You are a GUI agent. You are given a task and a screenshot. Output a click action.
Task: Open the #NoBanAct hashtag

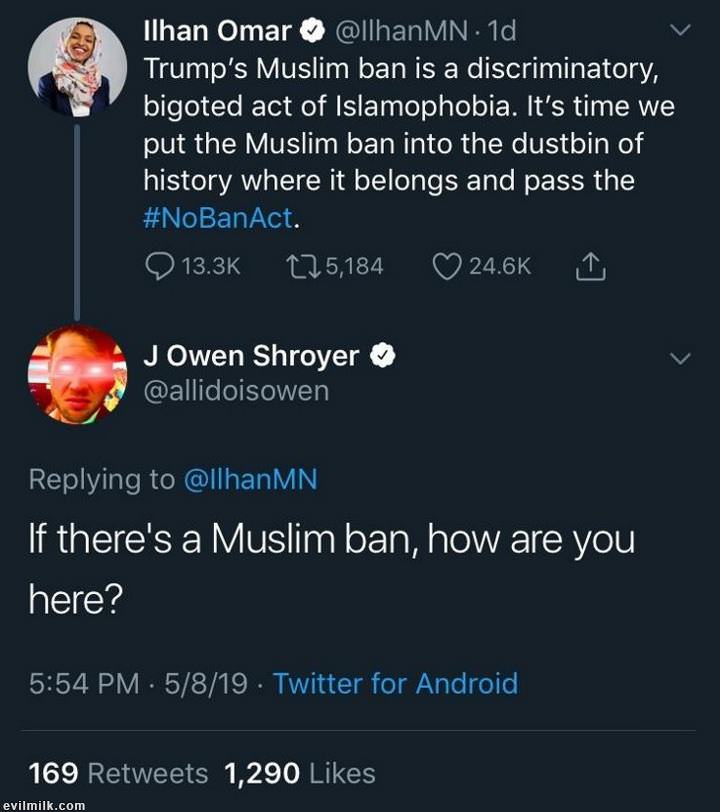tap(217, 219)
